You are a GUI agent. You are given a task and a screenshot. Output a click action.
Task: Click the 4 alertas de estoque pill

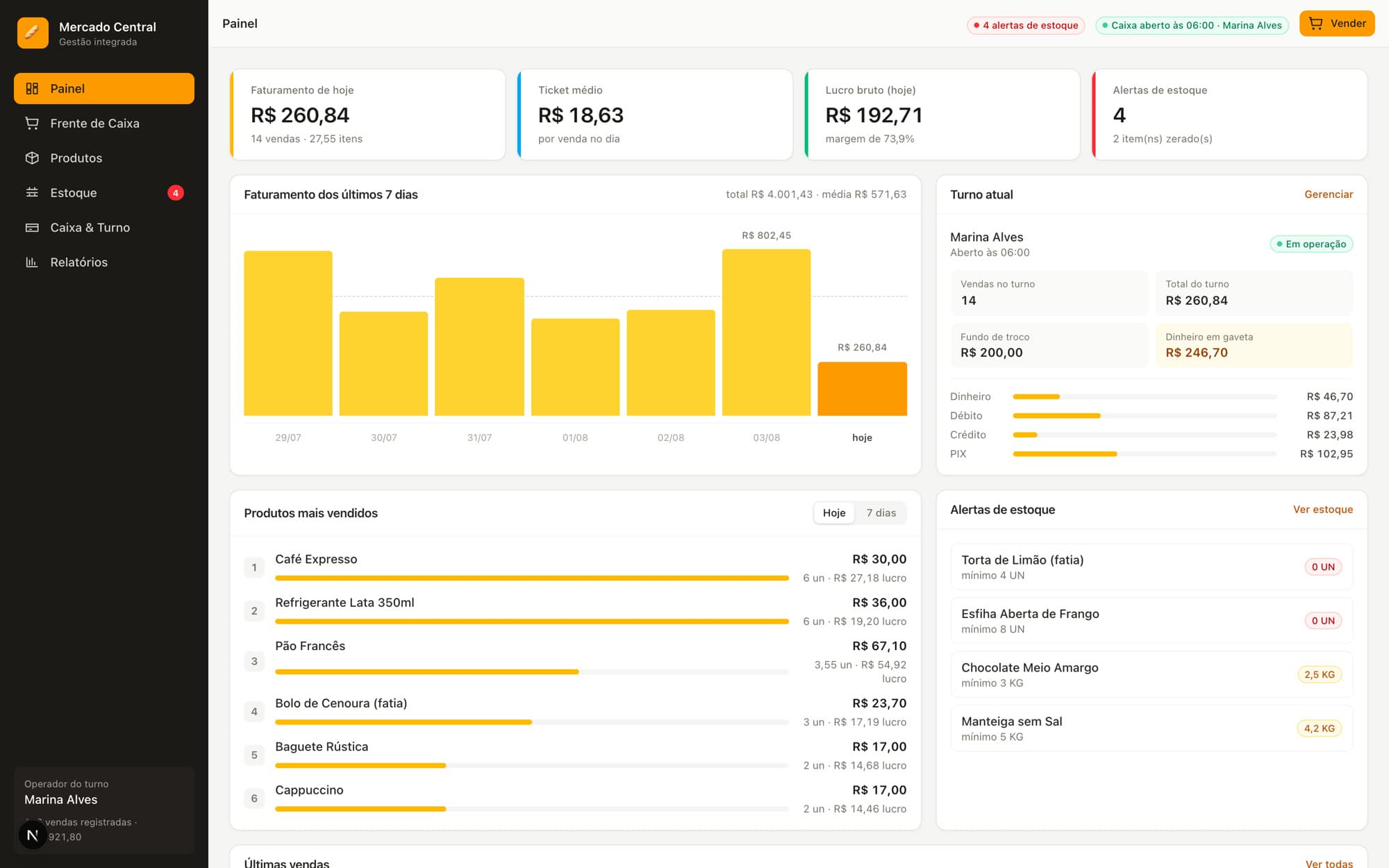coord(1026,25)
